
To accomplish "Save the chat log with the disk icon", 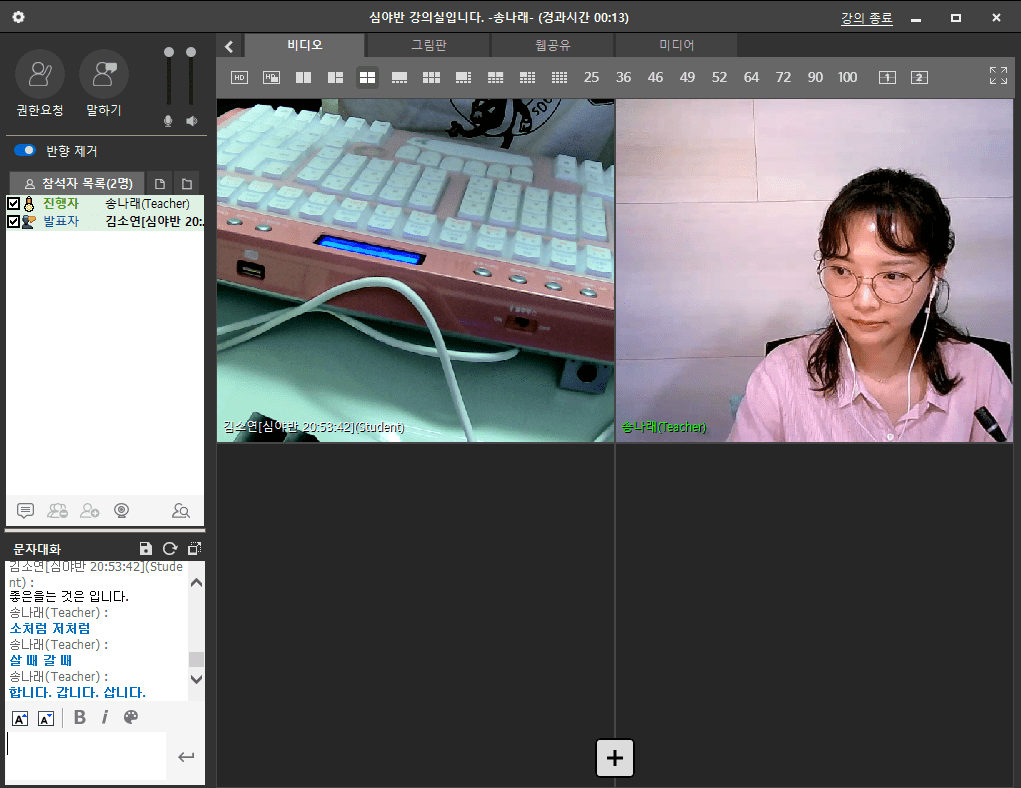I will (146, 548).
